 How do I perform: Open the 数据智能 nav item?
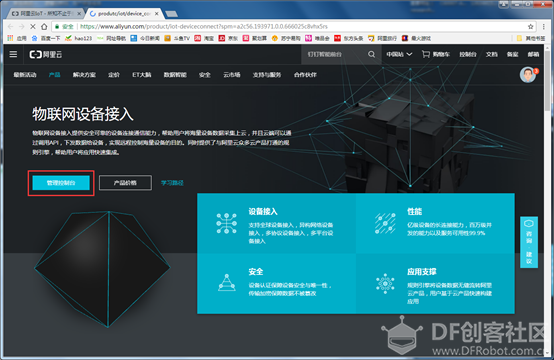175,75
